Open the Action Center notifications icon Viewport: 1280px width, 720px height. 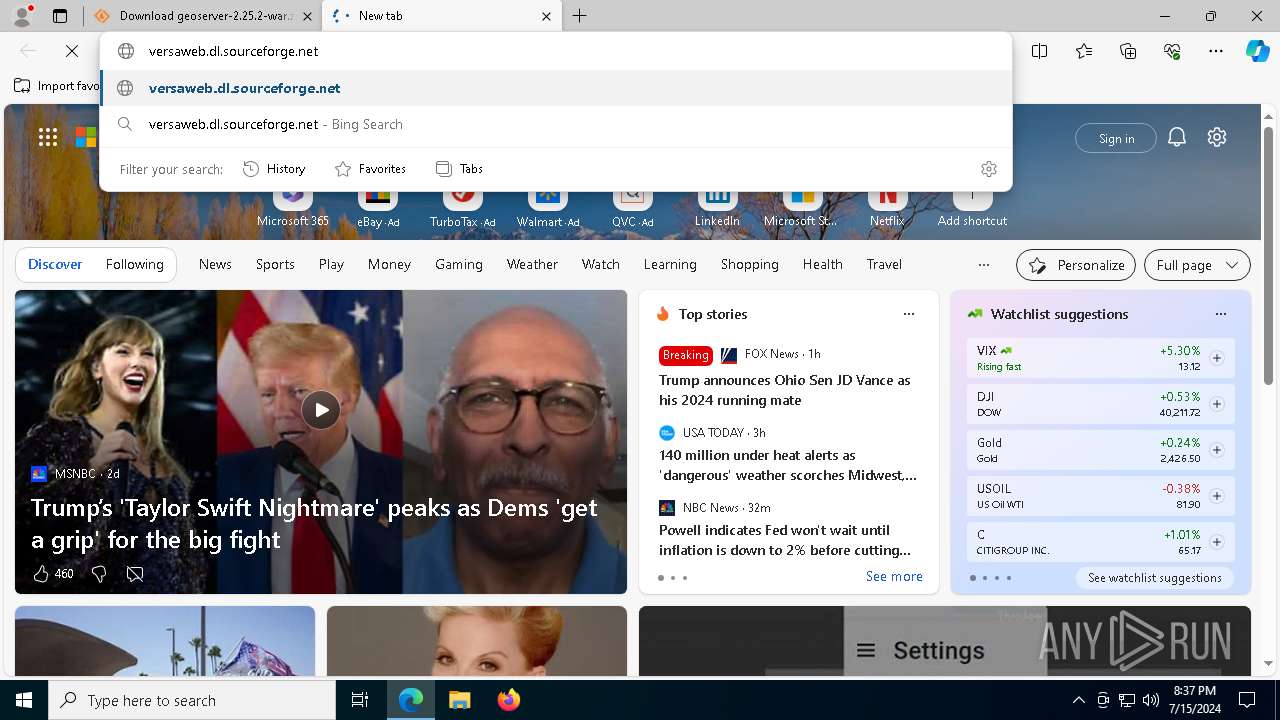1247,700
